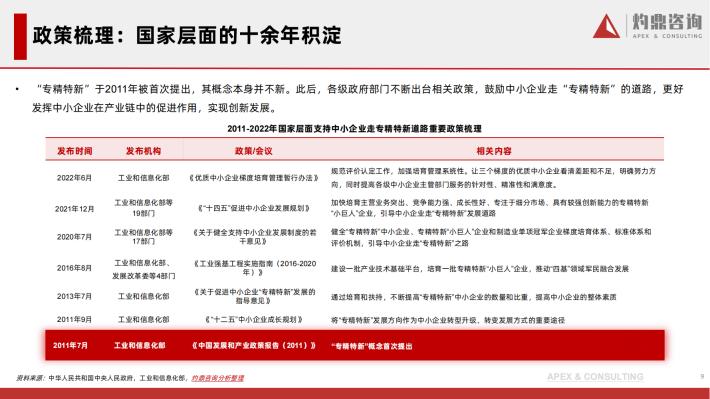Image resolution: width=710 pixels, height=399 pixels.
Task: Click 《优质中小企业梯度培育管理暂行办法》 policy title
Action: [x=254, y=178]
